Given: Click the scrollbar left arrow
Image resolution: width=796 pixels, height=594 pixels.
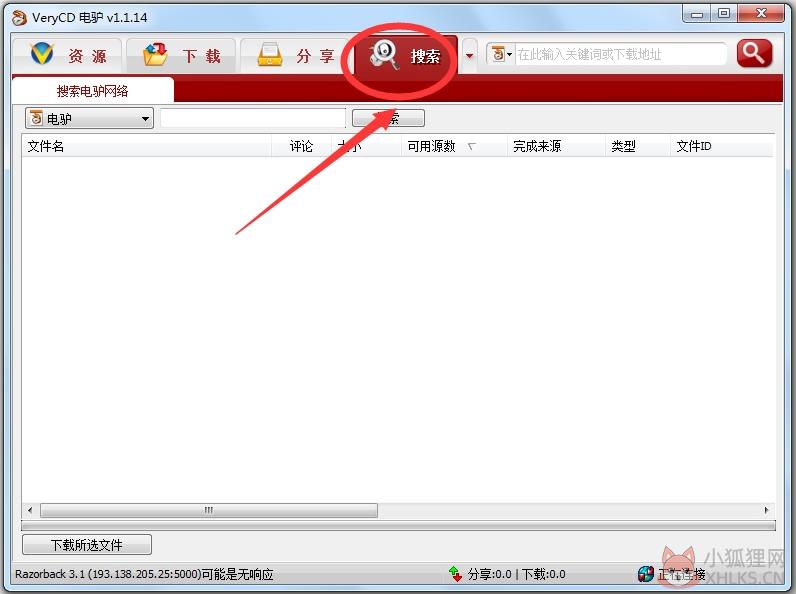Looking at the screenshot, I should click(30, 510).
